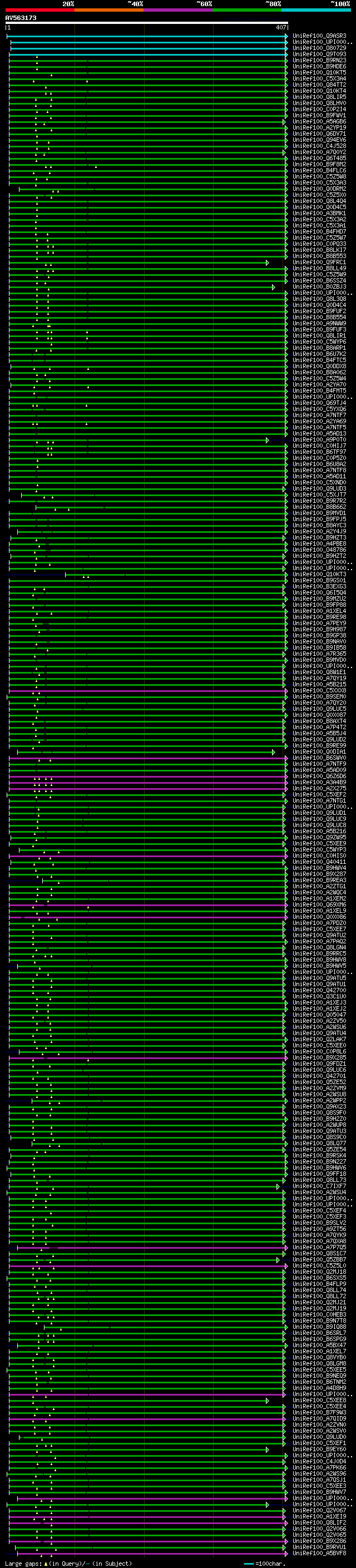Select the UniRef100_B9EY60 label
The height and width of the screenshot is (1568, 356).
319,1449
